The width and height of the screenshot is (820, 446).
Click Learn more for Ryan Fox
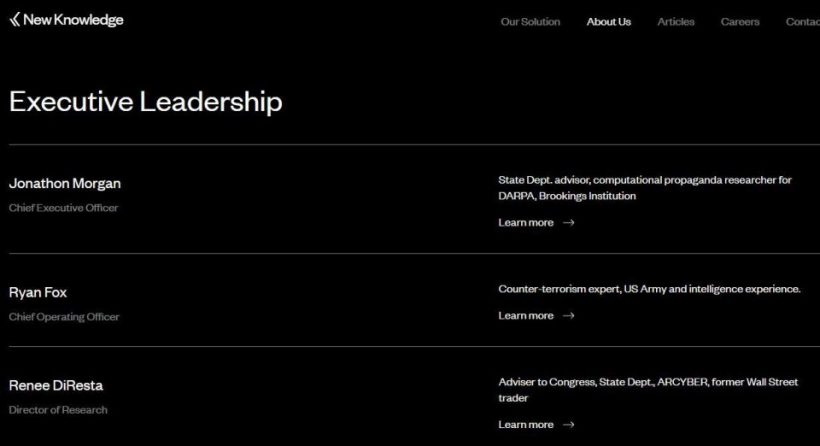(x=526, y=316)
